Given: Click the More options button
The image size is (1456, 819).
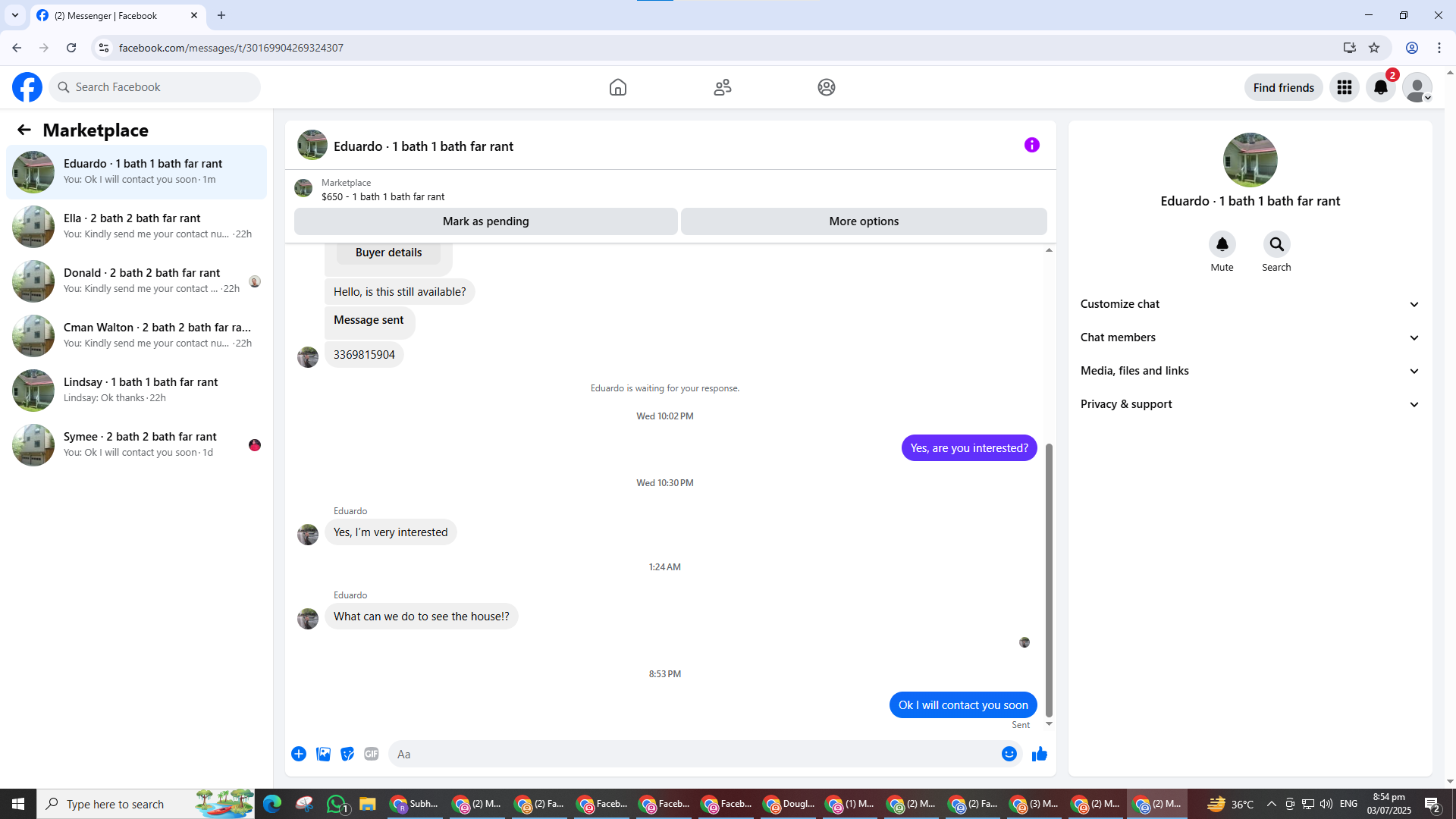Looking at the screenshot, I should point(864,221).
